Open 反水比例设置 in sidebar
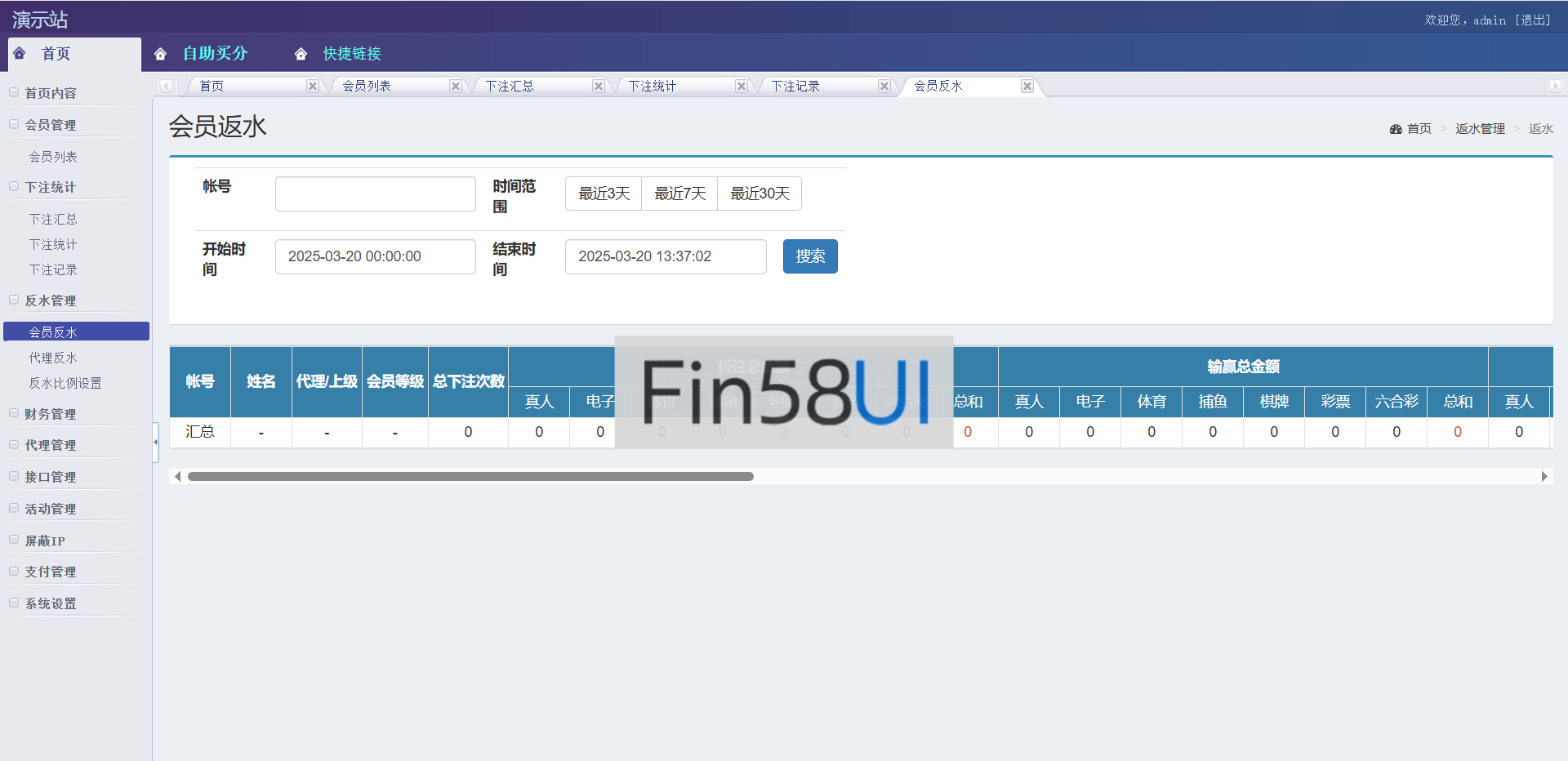This screenshot has width=1568, height=761. (x=65, y=383)
